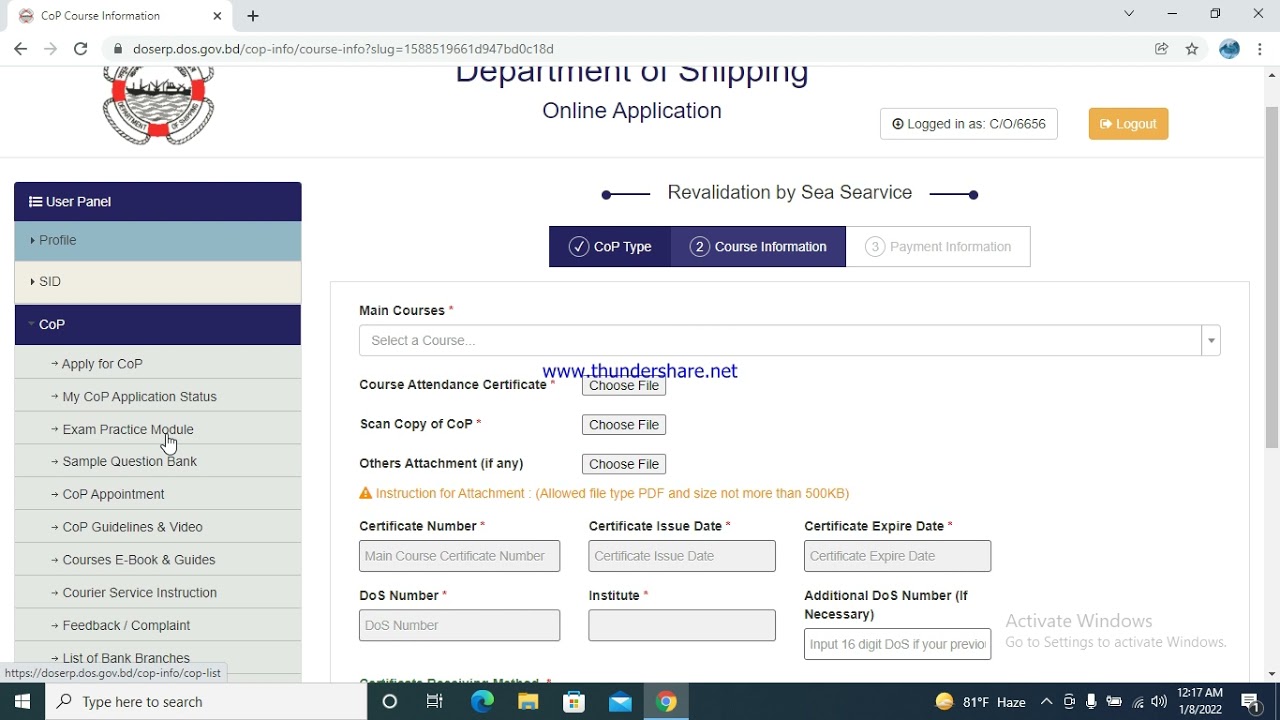This screenshot has height=720, width=1280.
Task: Select the Payment Information step tab
Action: (938, 247)
